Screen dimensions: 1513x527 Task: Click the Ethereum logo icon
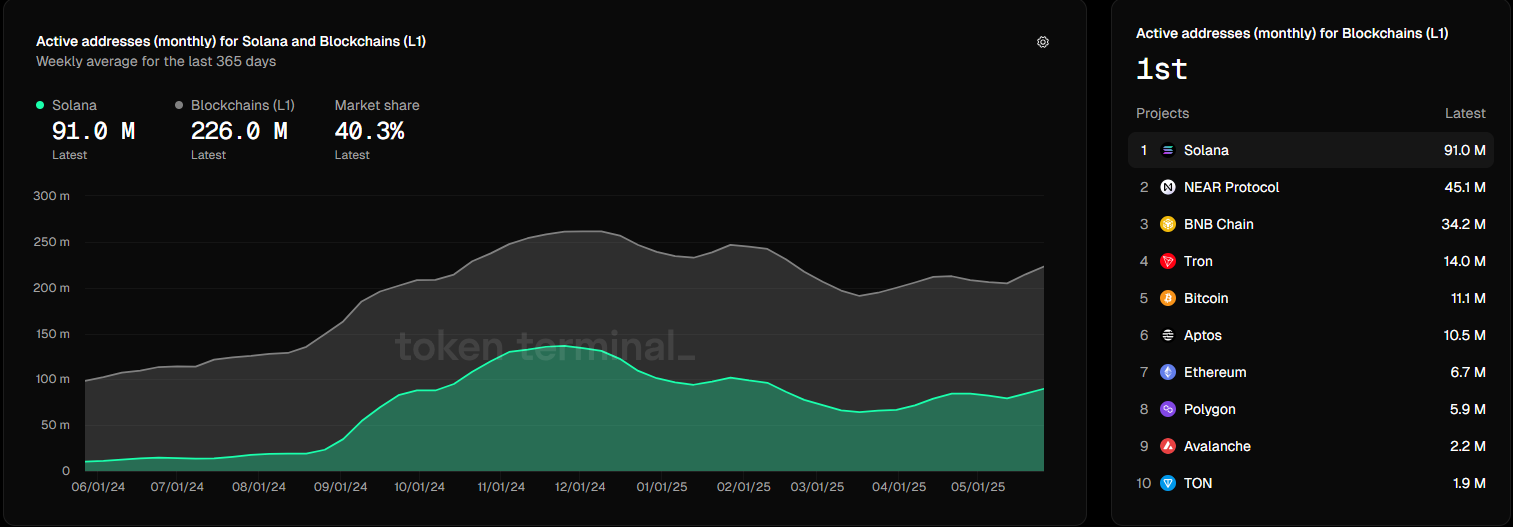tap(1167, 372)
